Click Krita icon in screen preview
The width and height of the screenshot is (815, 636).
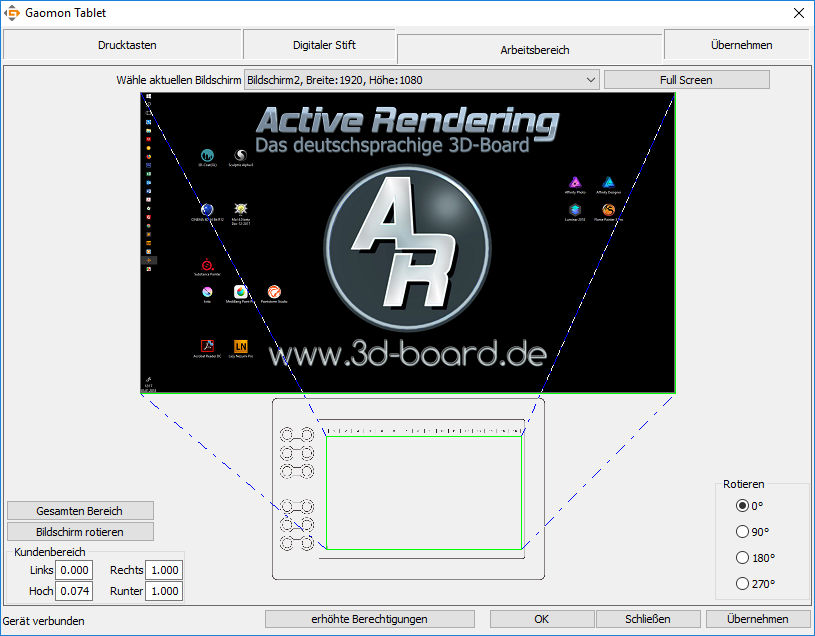[x=207, y=292]
